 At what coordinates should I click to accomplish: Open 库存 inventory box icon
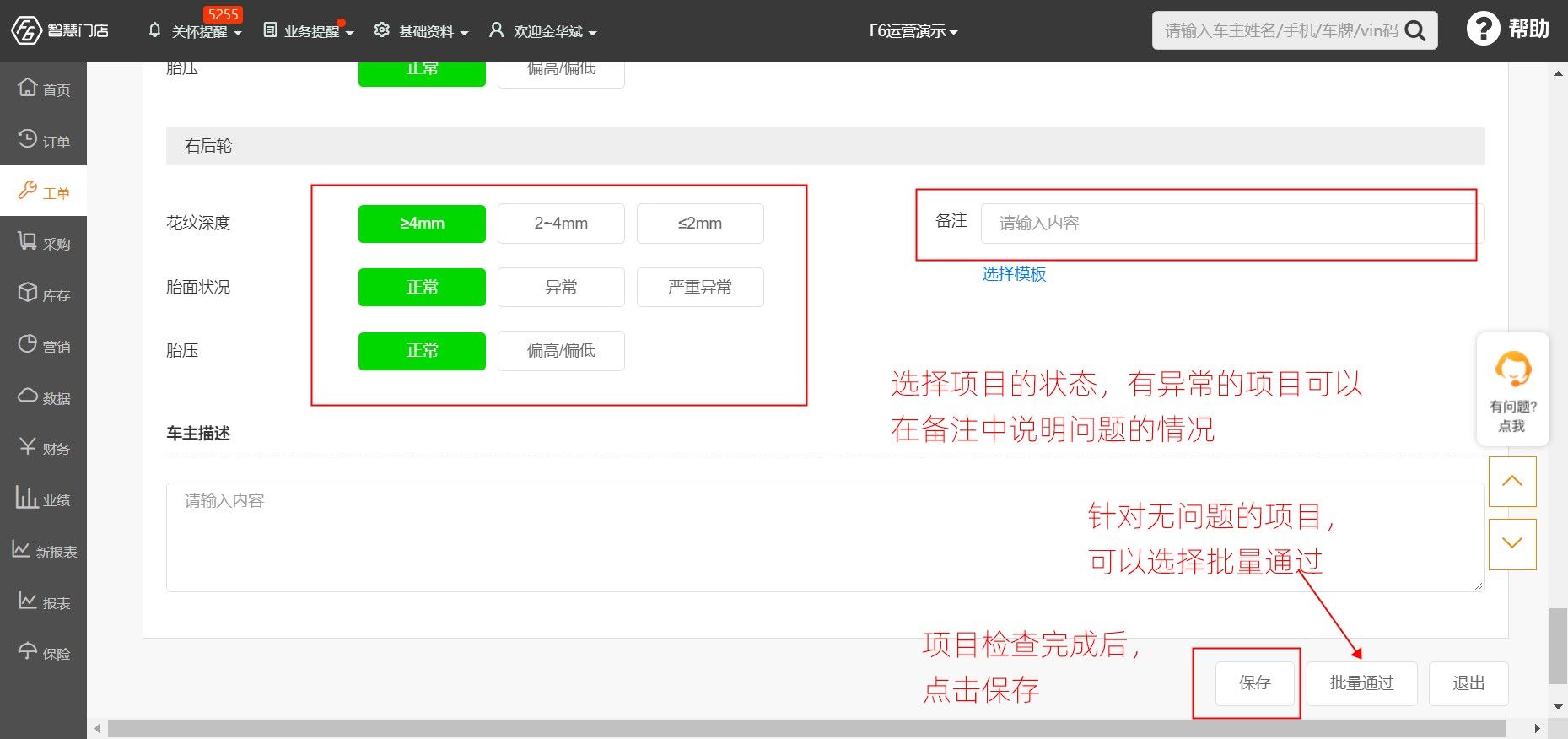pos(28,292)
